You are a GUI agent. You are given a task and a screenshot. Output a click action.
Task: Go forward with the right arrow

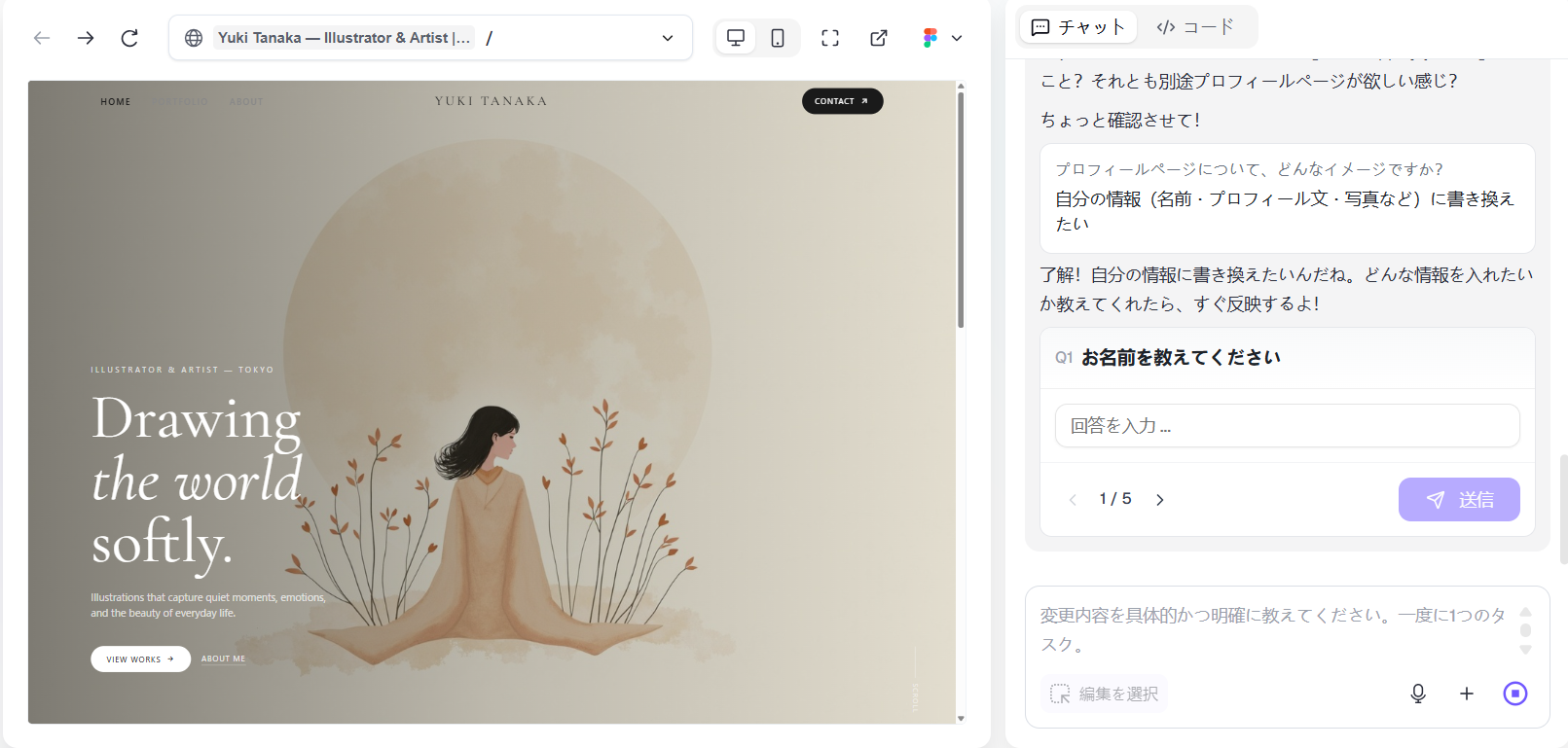[x=86, y=38]
